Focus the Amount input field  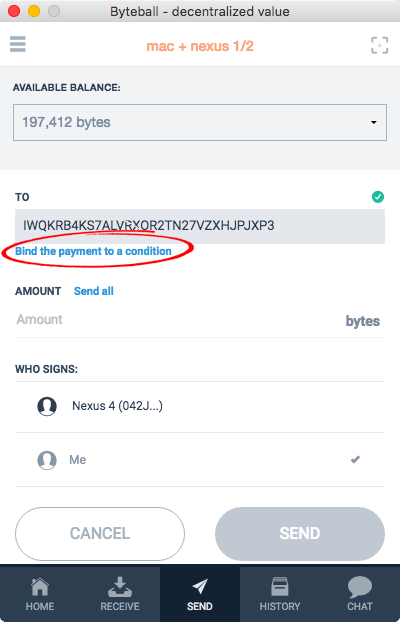click(x=179, y=320)
